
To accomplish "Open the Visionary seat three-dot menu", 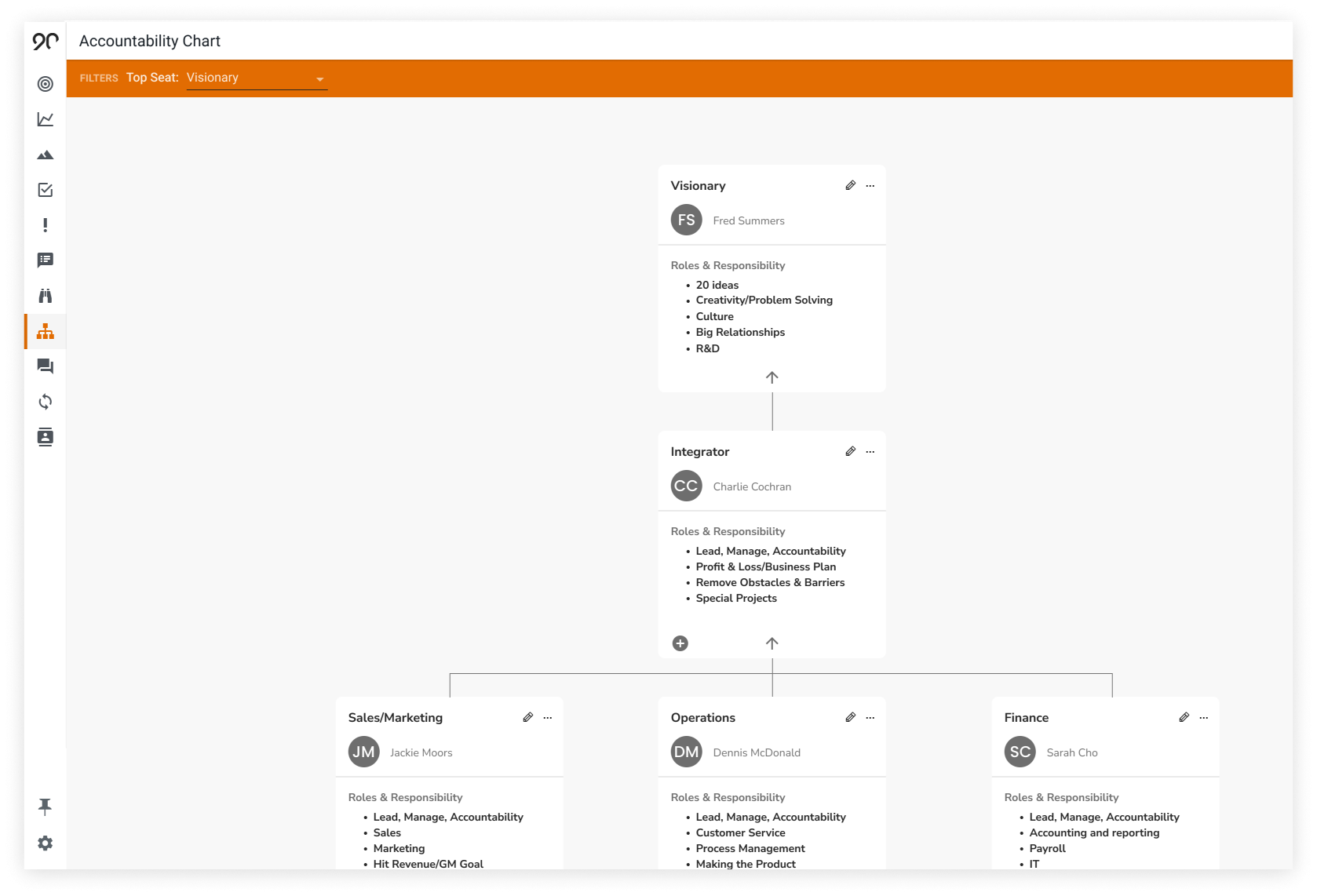I will (870, 186).
